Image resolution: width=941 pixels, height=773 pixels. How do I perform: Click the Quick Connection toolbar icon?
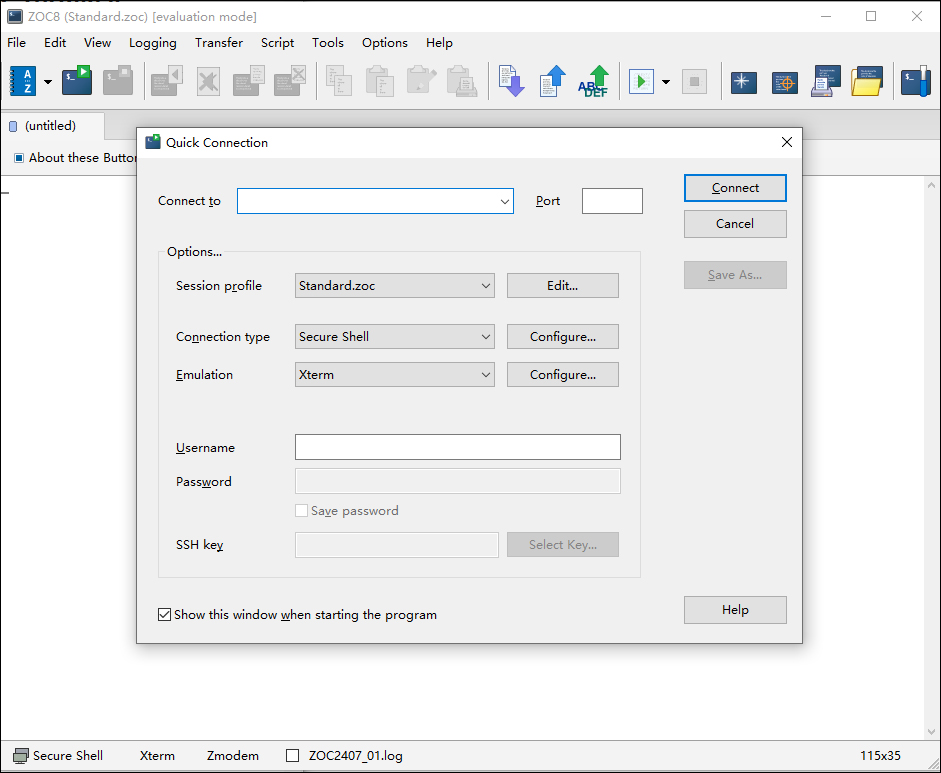[x=77, y=81]
